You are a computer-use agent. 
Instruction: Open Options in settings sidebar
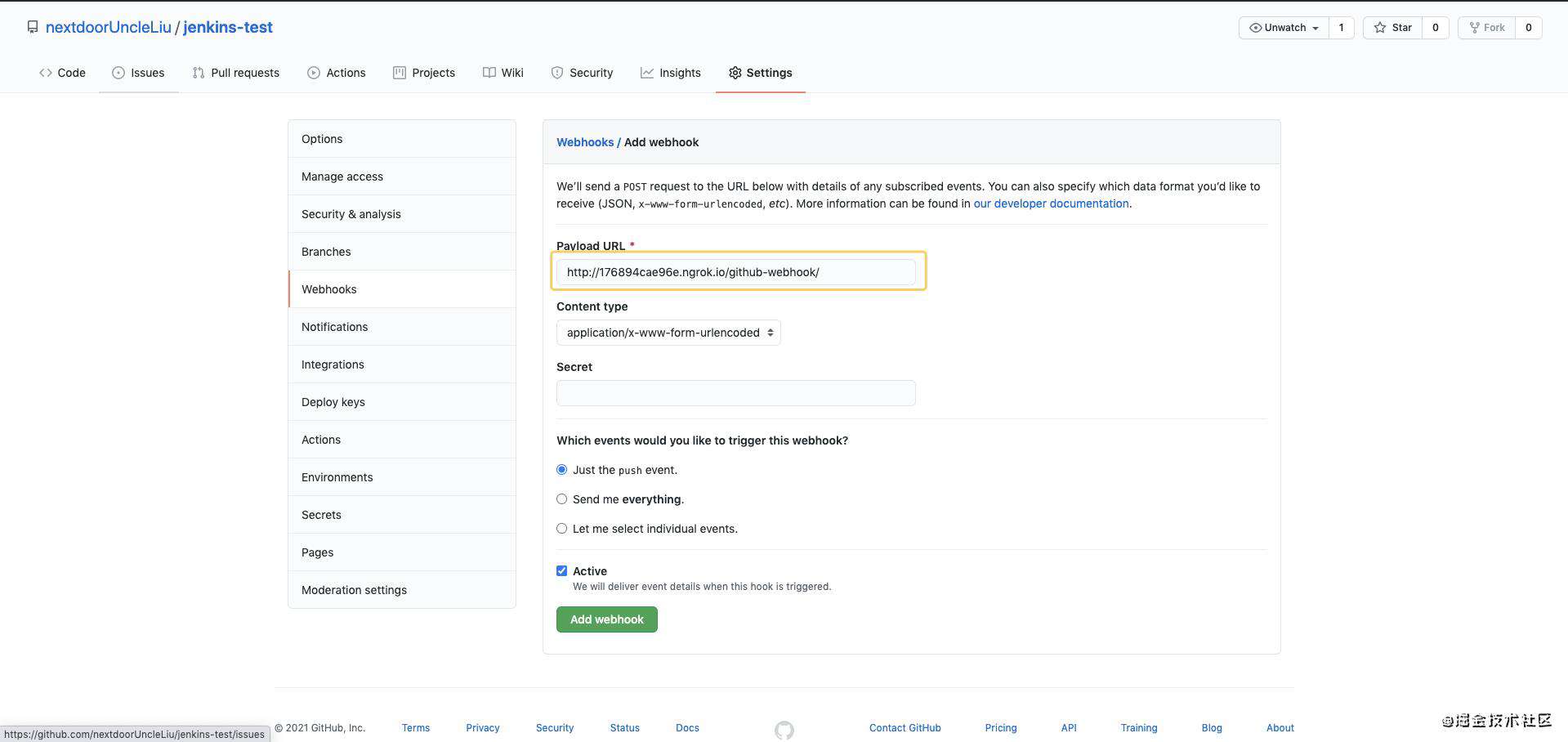pyautogui.click(x=402, y=139)
